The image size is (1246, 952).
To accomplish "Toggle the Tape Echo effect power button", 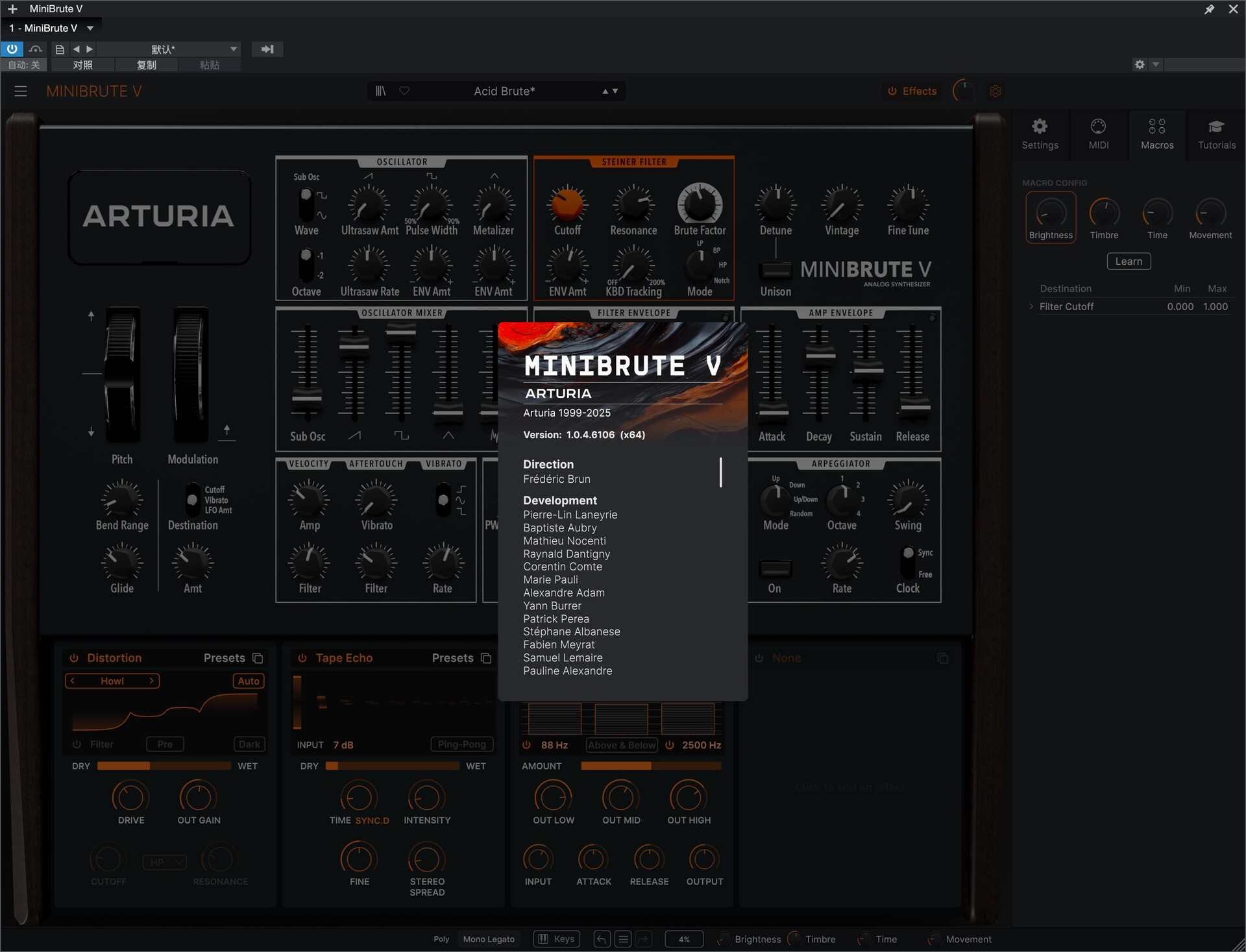I will (x=302, y=658).
